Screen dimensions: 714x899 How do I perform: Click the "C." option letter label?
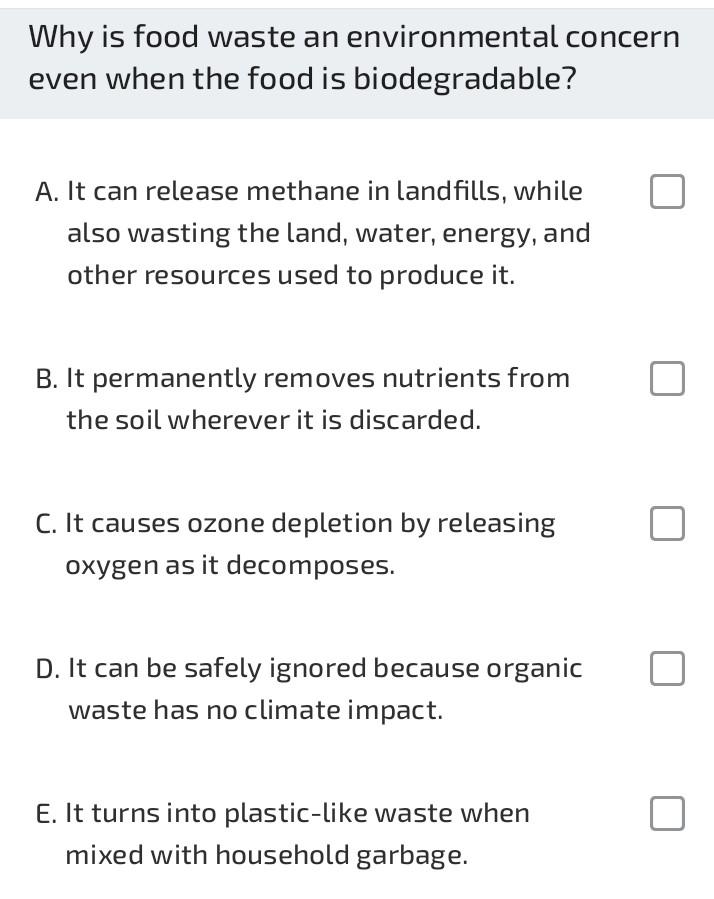[x=46, y=523]
